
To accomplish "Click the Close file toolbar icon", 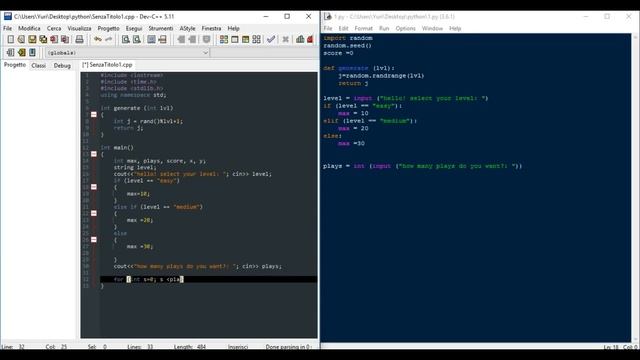I will pos(54,39).
